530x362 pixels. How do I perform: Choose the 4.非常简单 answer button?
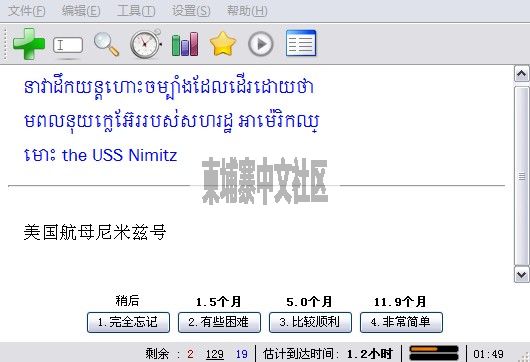(401, 322)
